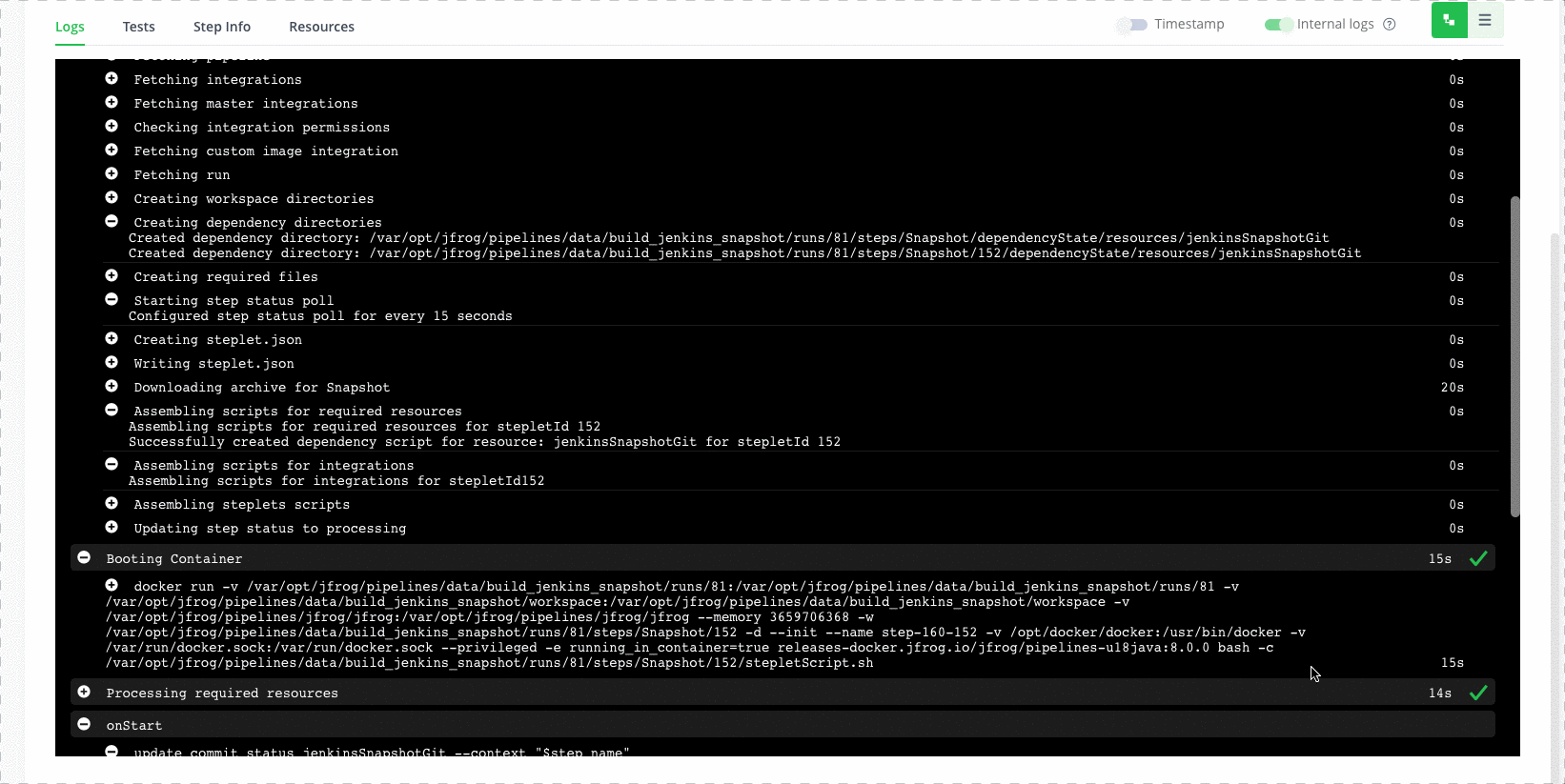
Task: Open the Step Info tab
Action: coord(222,27)
